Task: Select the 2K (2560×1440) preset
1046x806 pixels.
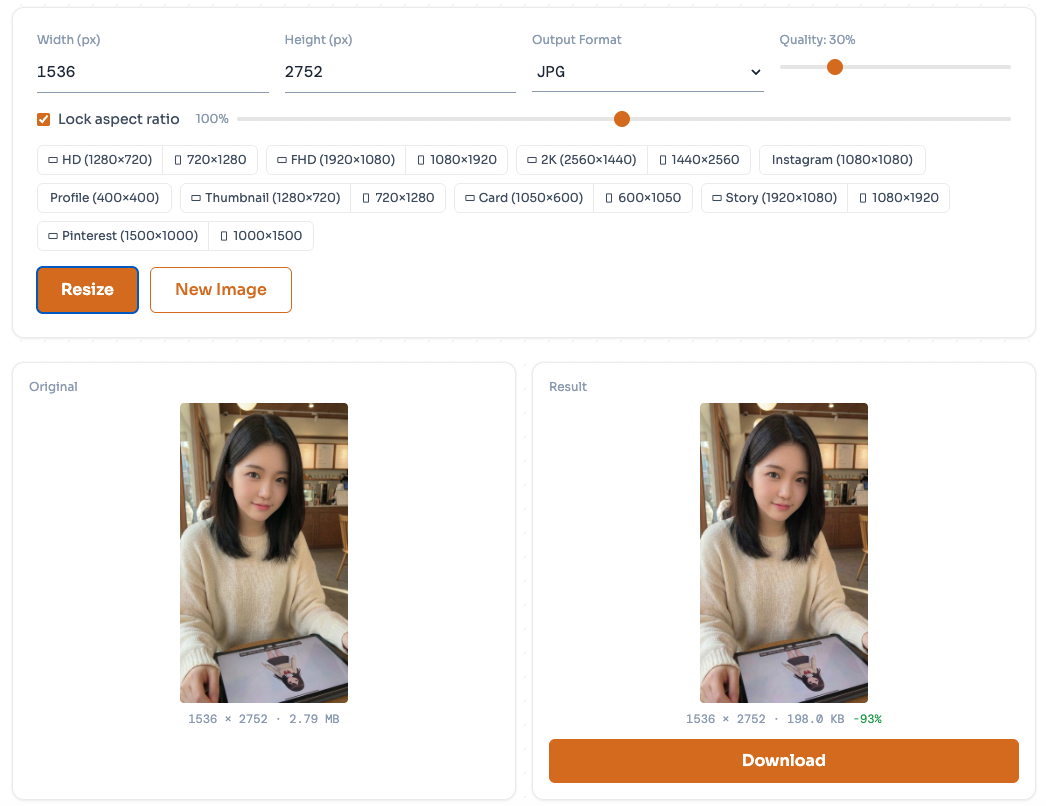Action: coord(581,160)
